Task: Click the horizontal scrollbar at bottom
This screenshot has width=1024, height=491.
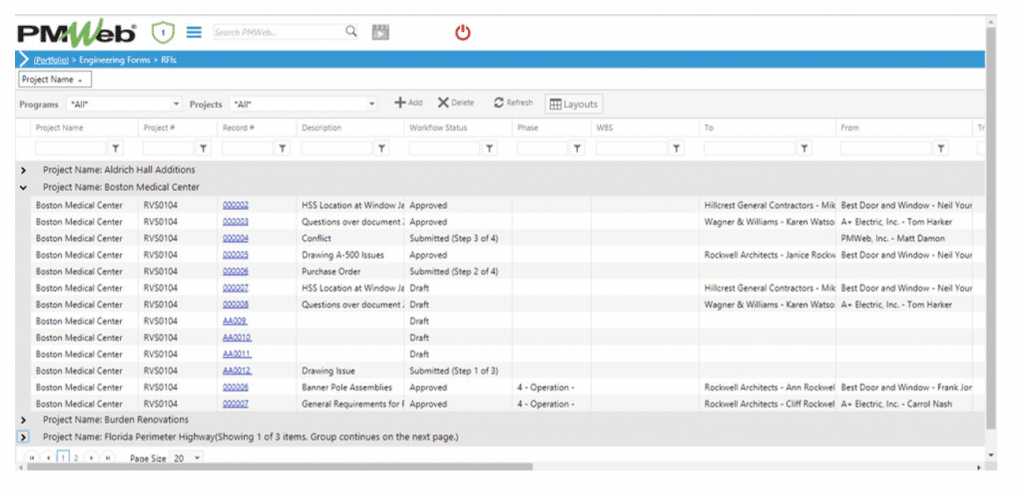Action: point(280,467)
